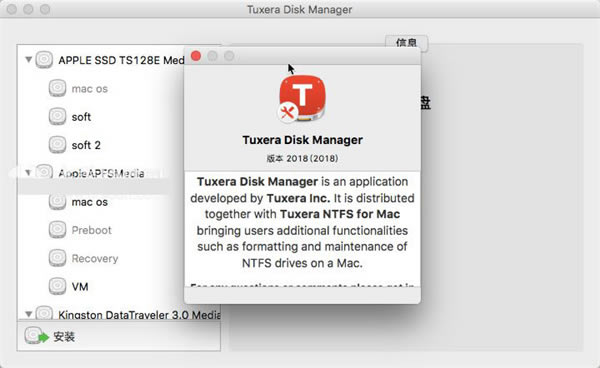Collapse the Kingston DataTraveler 3.0 Media node
600x368 pixels.
[x=28, y=314]
